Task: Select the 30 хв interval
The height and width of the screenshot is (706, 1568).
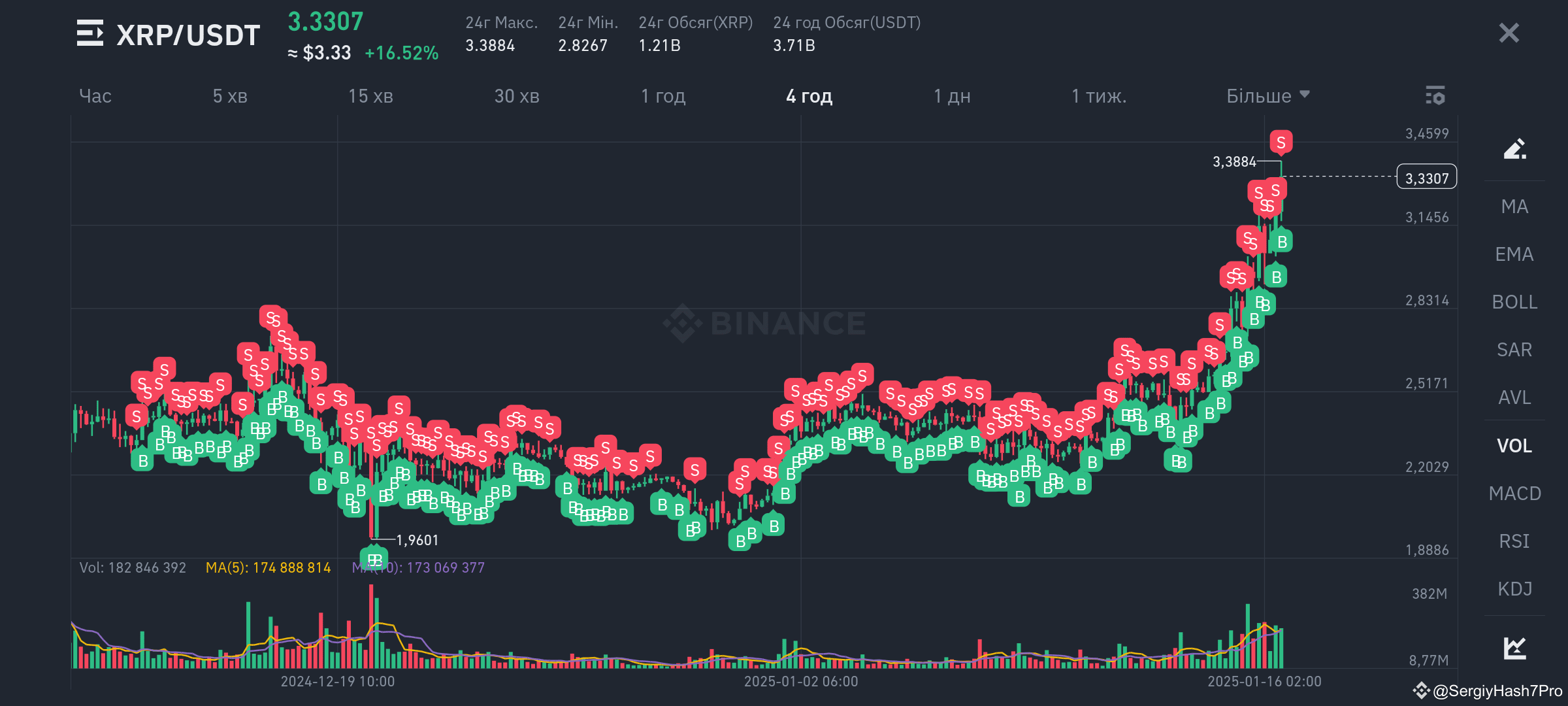Action: (x=517, y=96)
